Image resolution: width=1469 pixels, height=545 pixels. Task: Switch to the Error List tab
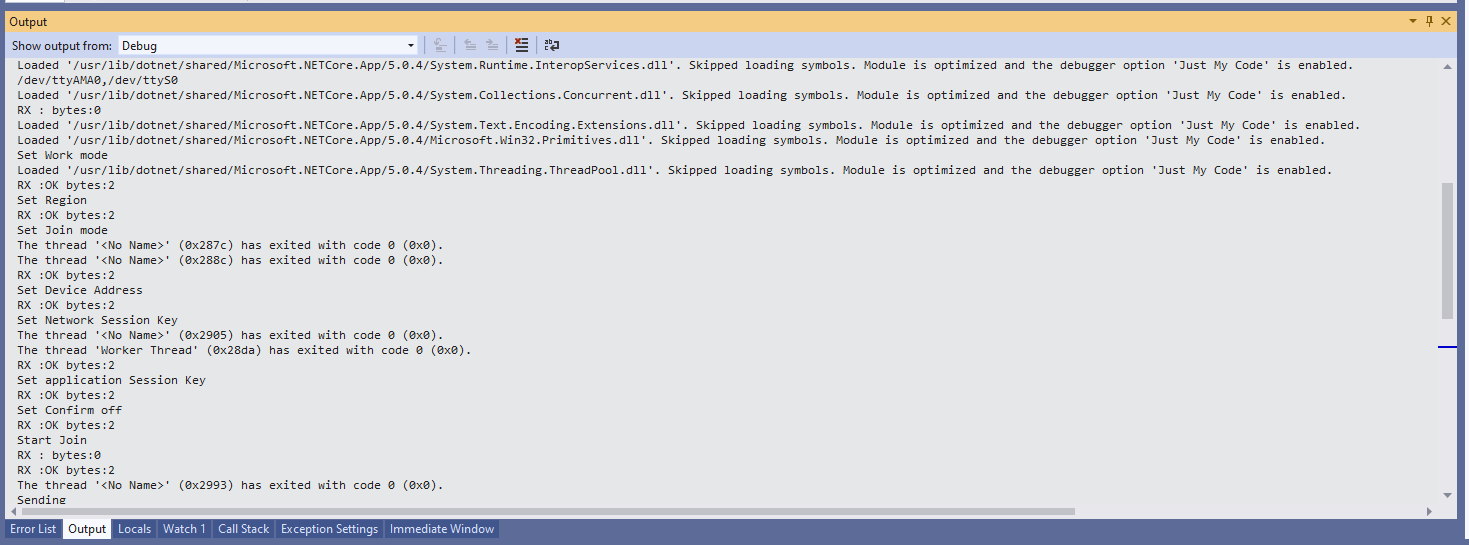(x=33, y=529)
